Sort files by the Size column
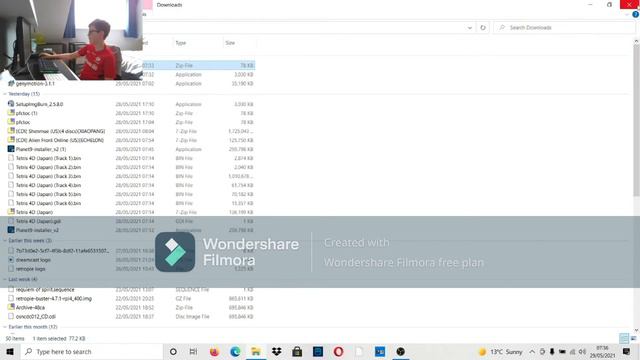Viewport: 640px width, 360px height. 230,43
